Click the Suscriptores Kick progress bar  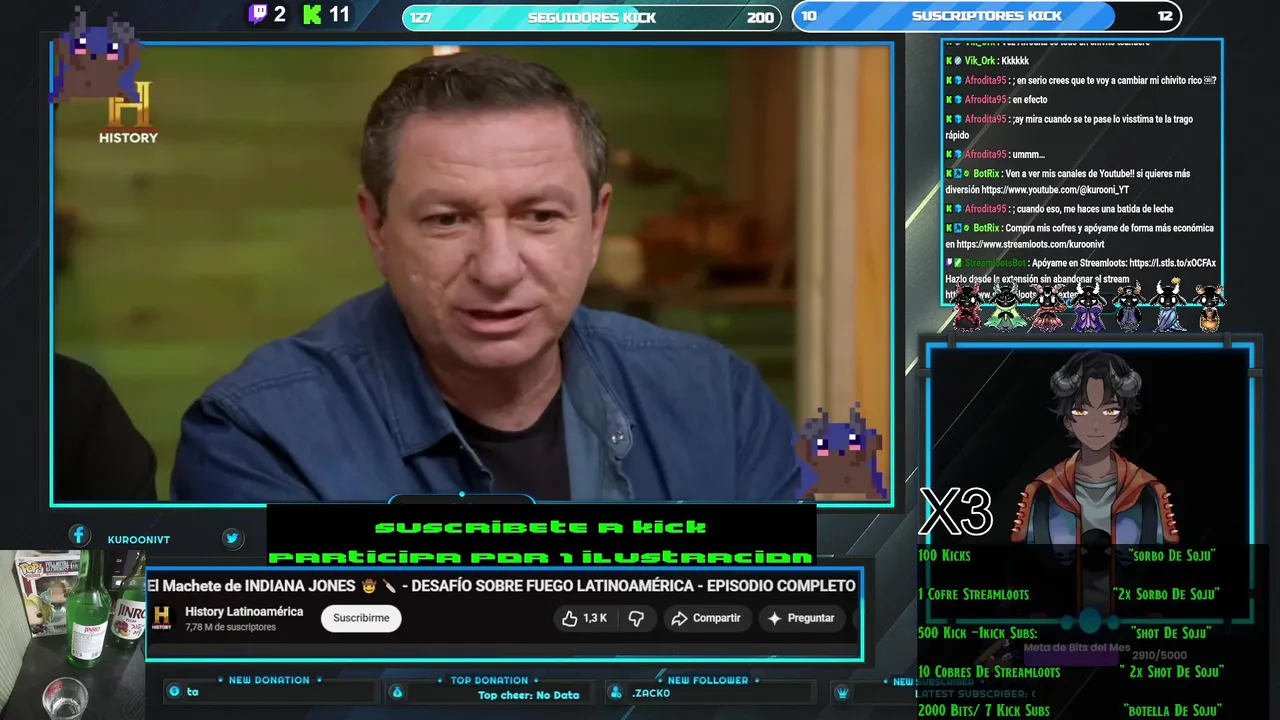(986, 16)
